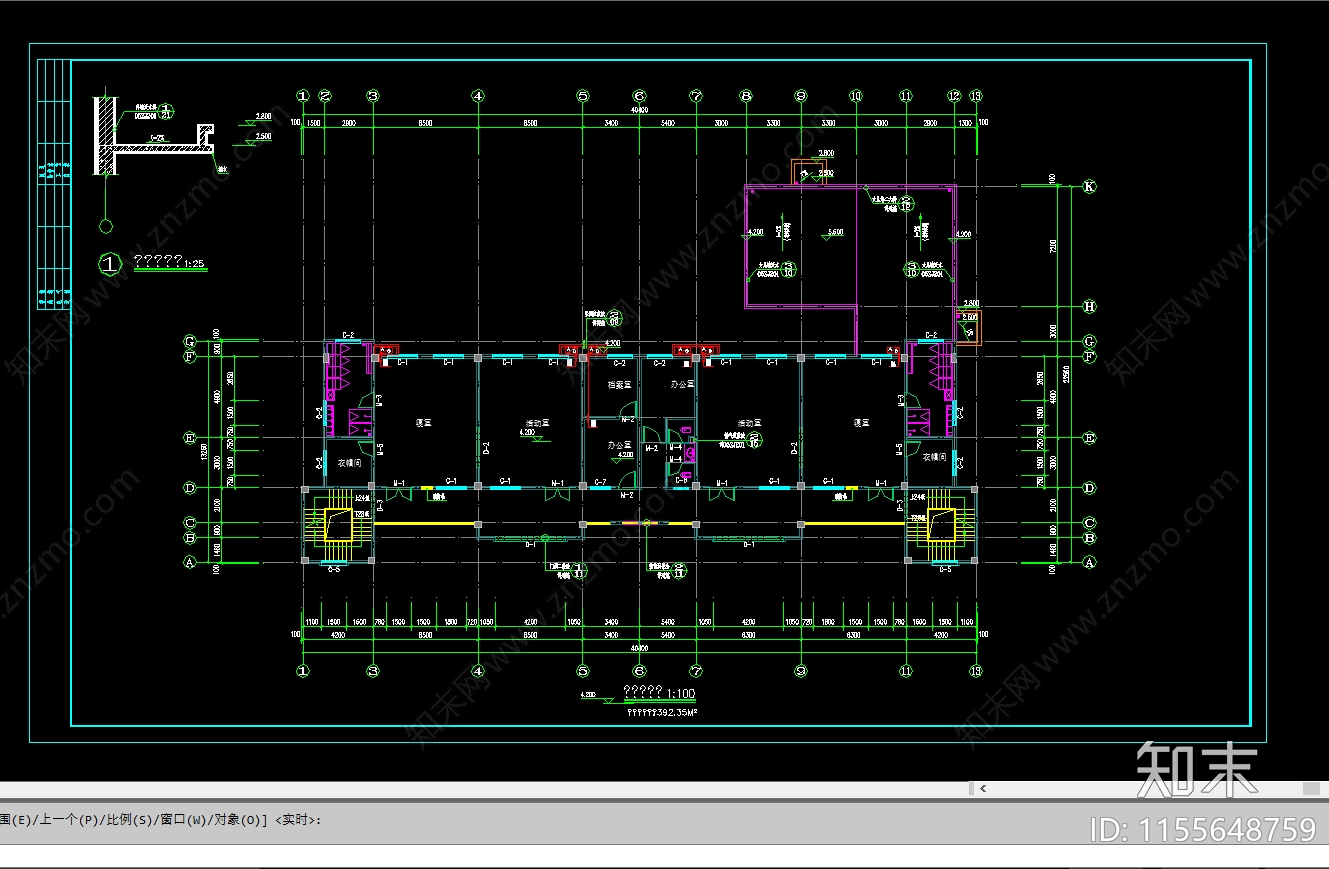
Task: Select grid axis bubble 8
Action: click(746, 96)
